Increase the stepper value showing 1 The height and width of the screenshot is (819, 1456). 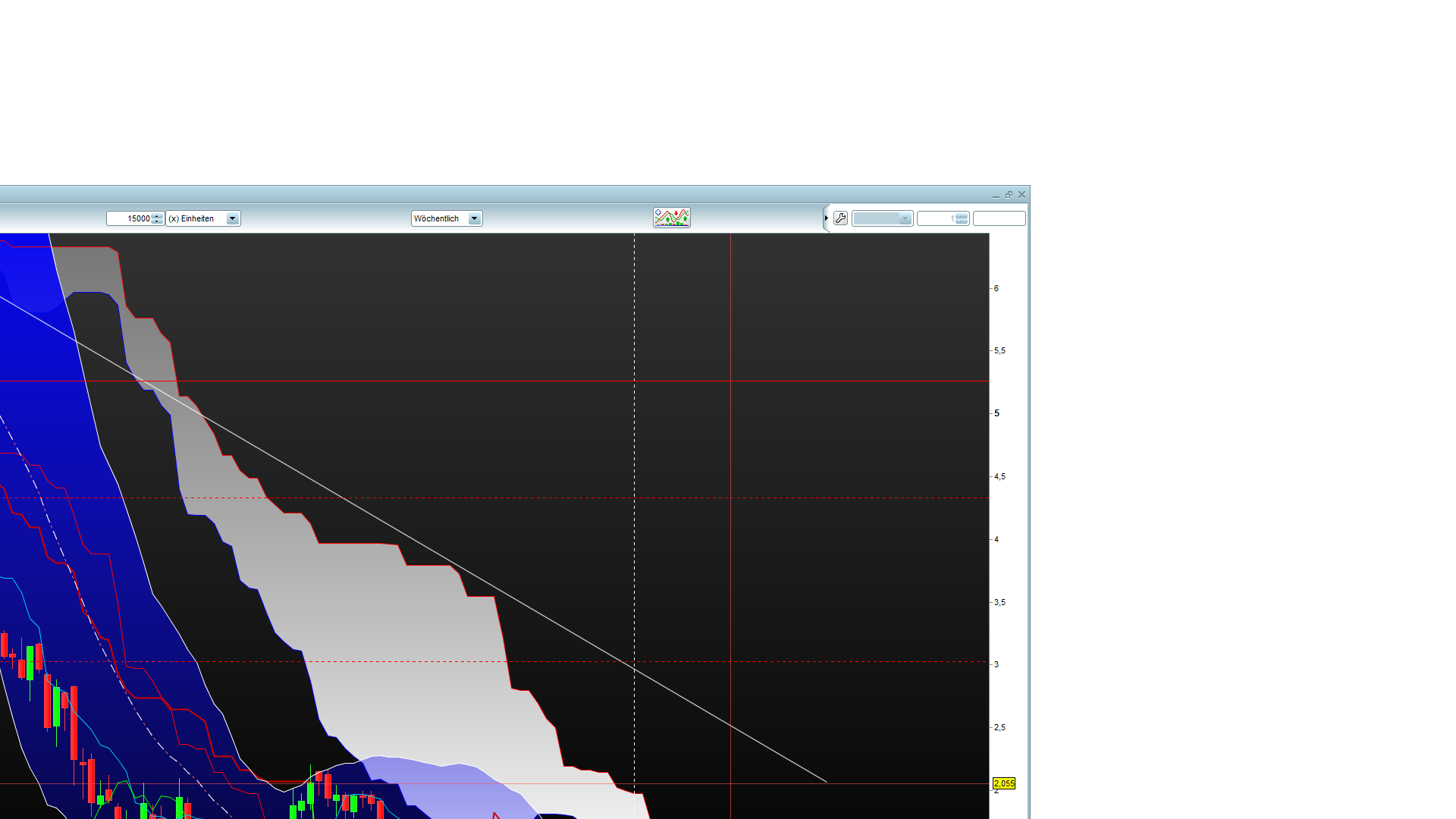[962, 215]
